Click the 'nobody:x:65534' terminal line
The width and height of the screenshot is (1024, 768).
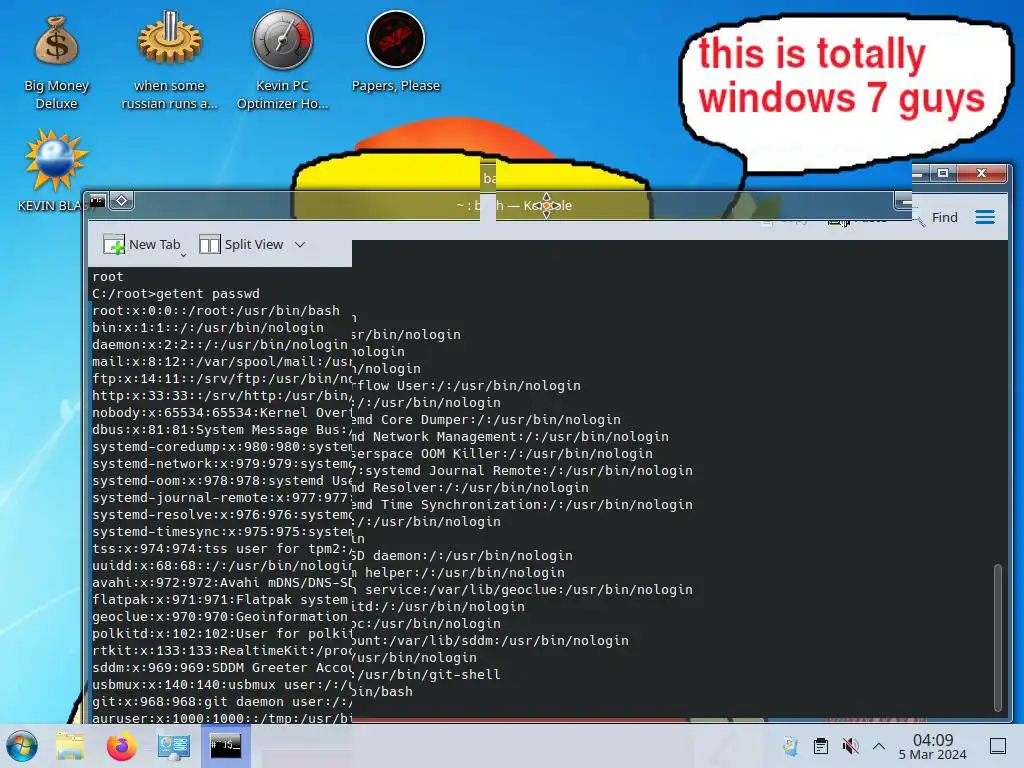(221, 413)
